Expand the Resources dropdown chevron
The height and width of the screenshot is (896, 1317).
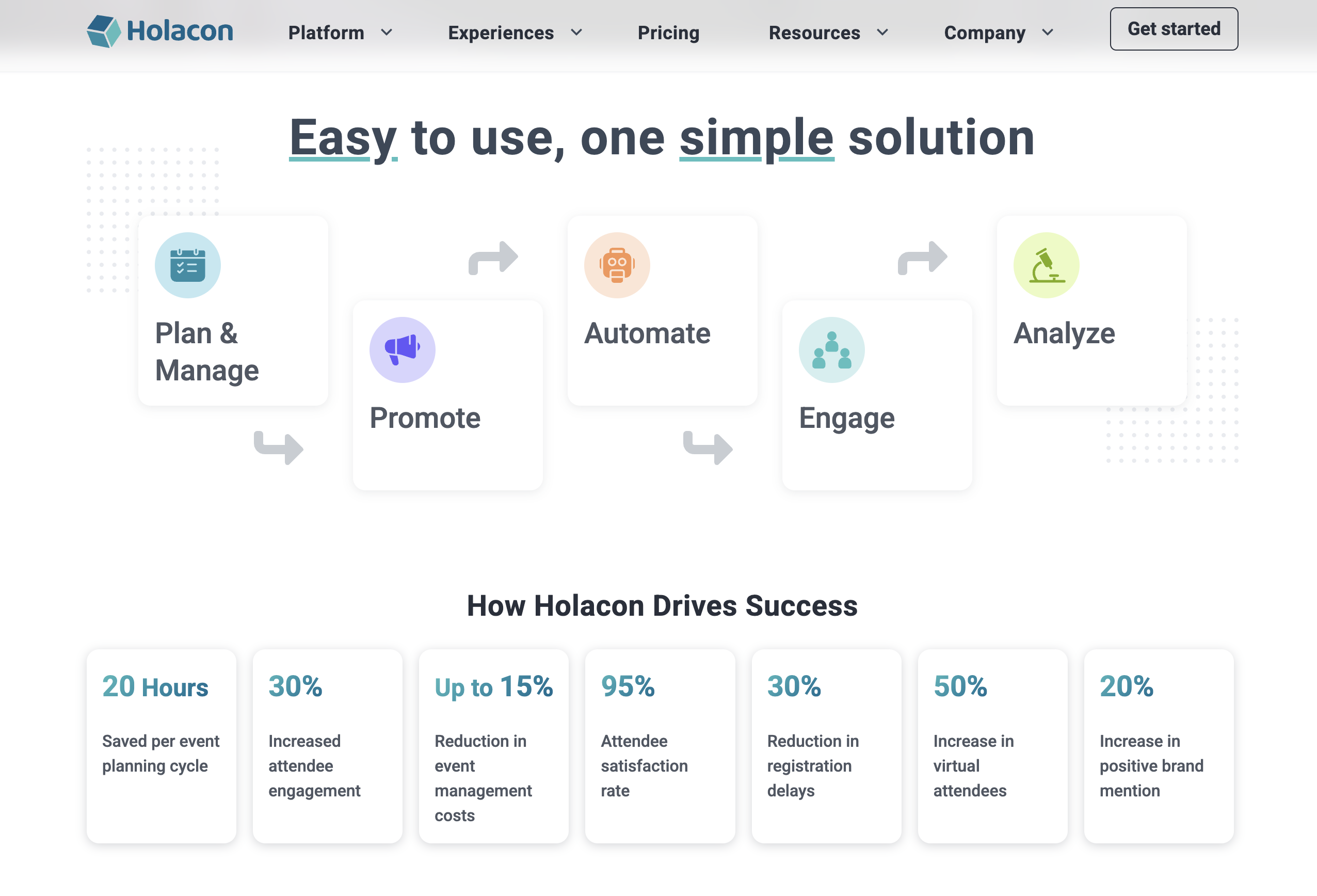(882, 33)
